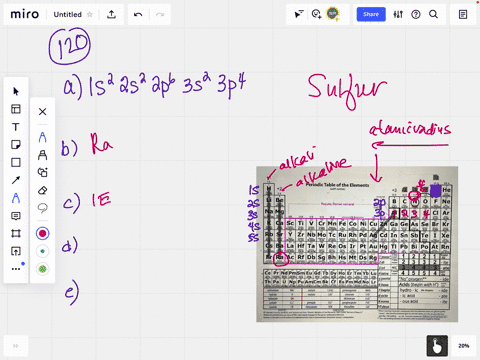
Task: Click the periodic table image
Action: tap(357, 244)
